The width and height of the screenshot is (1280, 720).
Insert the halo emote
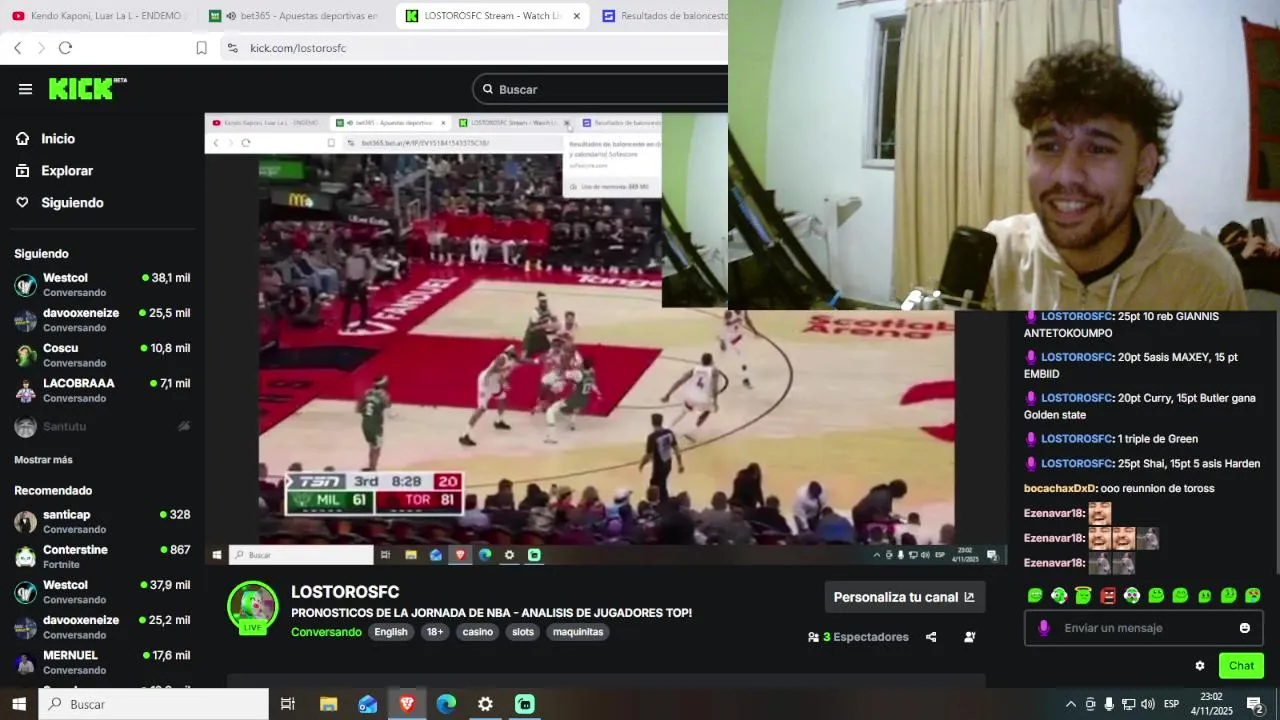tap(1083, 596)
